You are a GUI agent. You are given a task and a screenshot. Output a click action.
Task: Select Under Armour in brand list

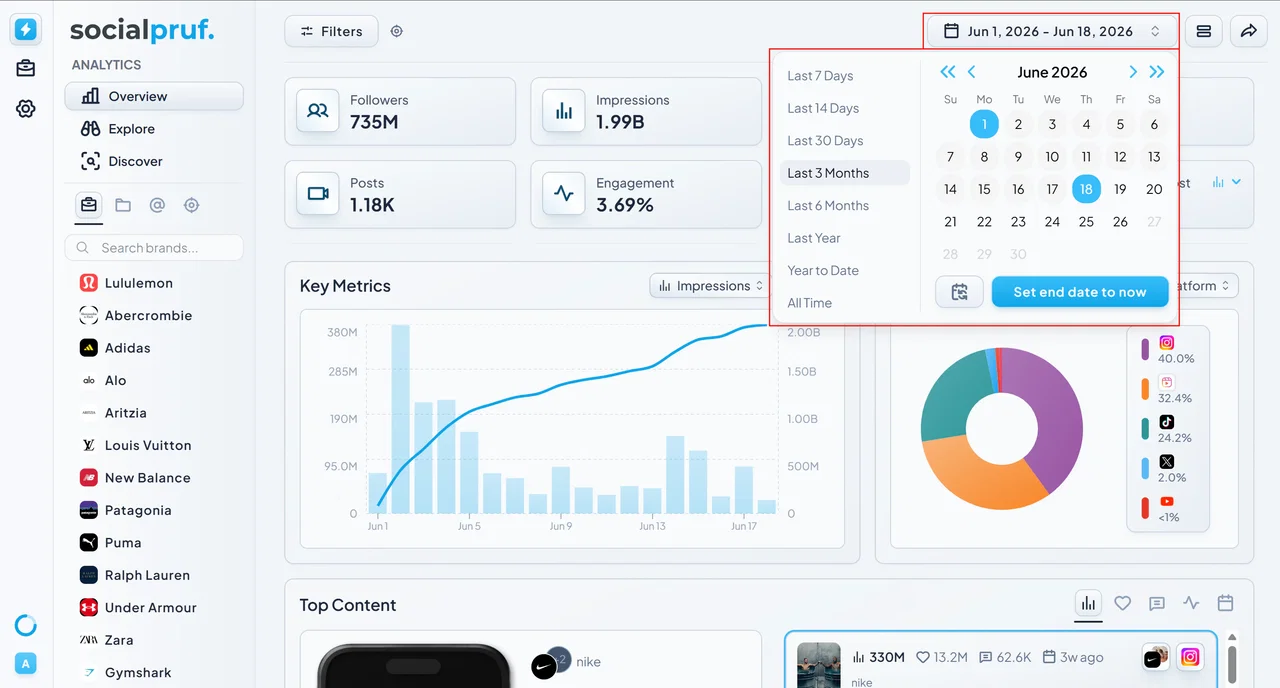click(154, 608)
